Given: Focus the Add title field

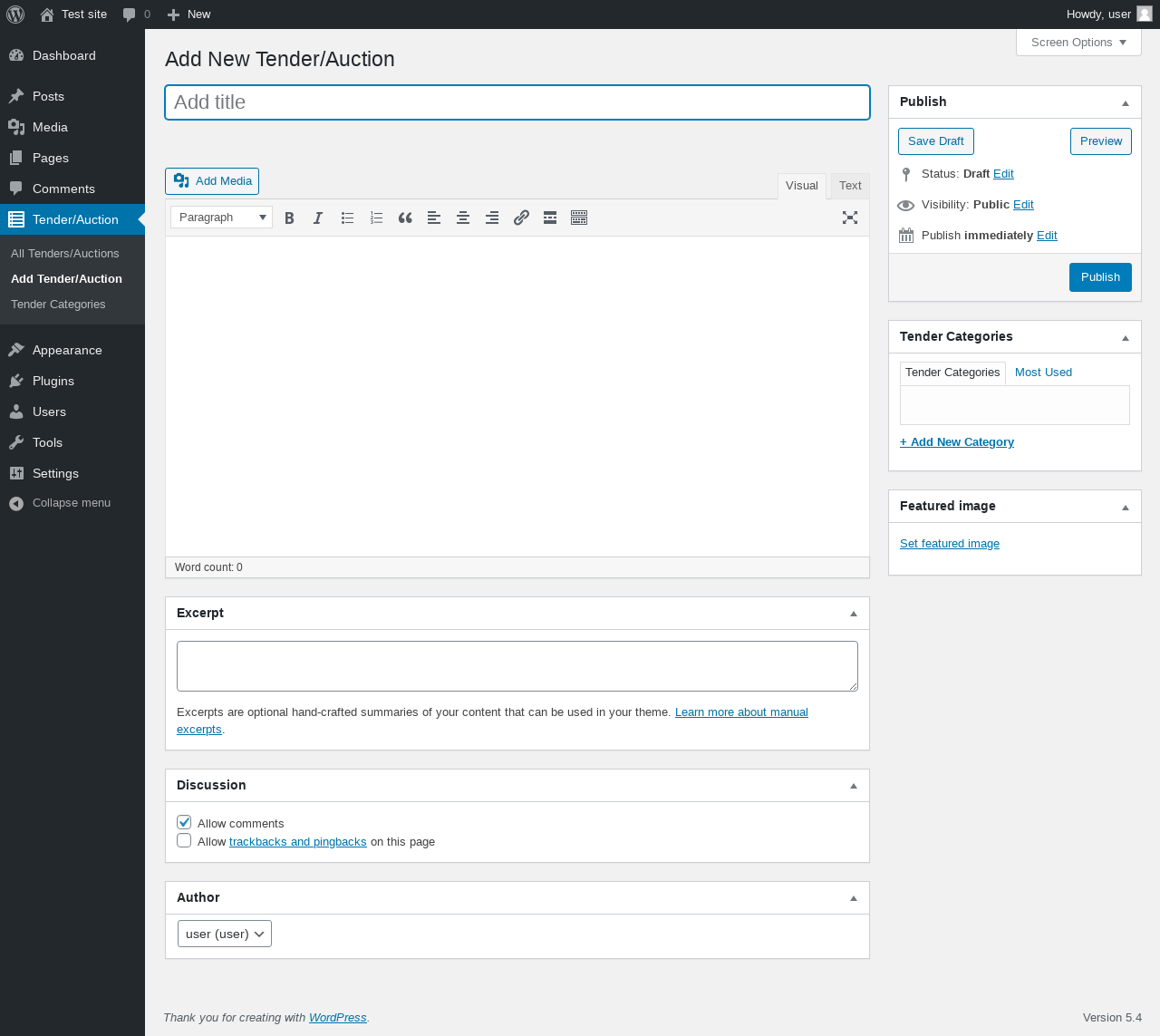Looking at the screenshot, I should (517, 102).
